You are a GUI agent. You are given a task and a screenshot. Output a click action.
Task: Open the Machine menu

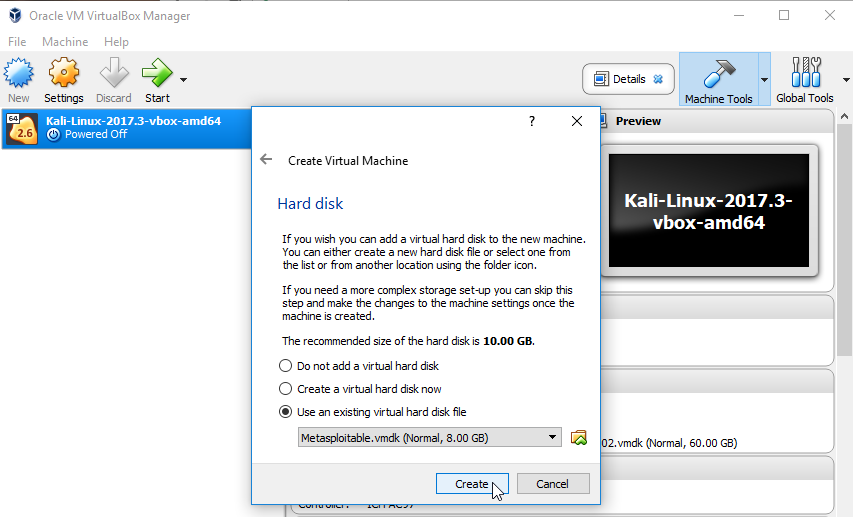coord(65,42)
